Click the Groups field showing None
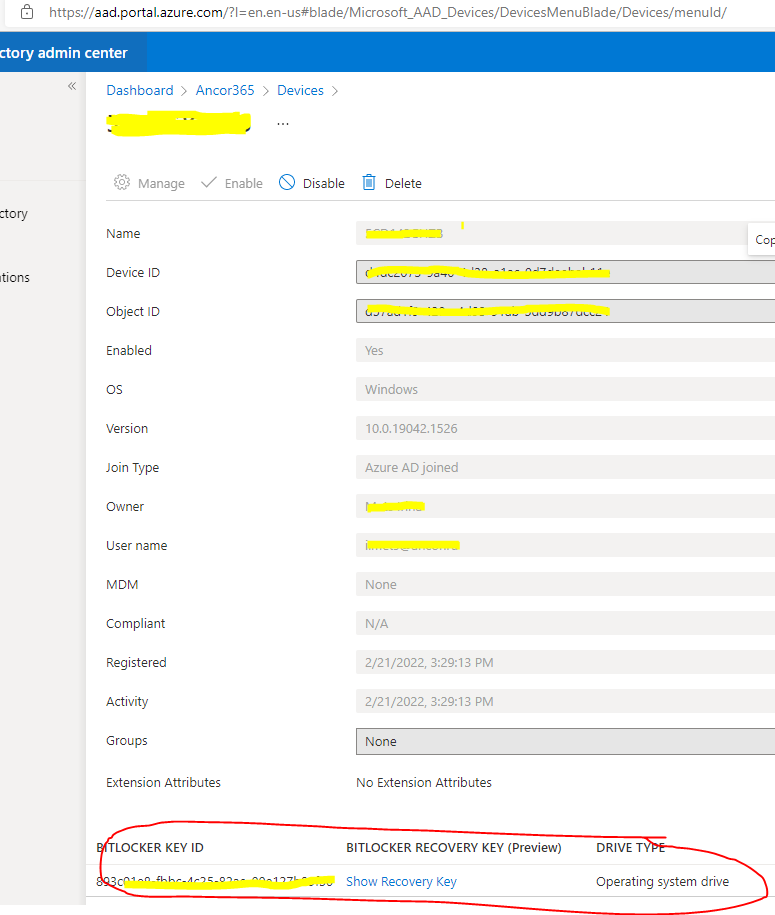 pos(565,741)
